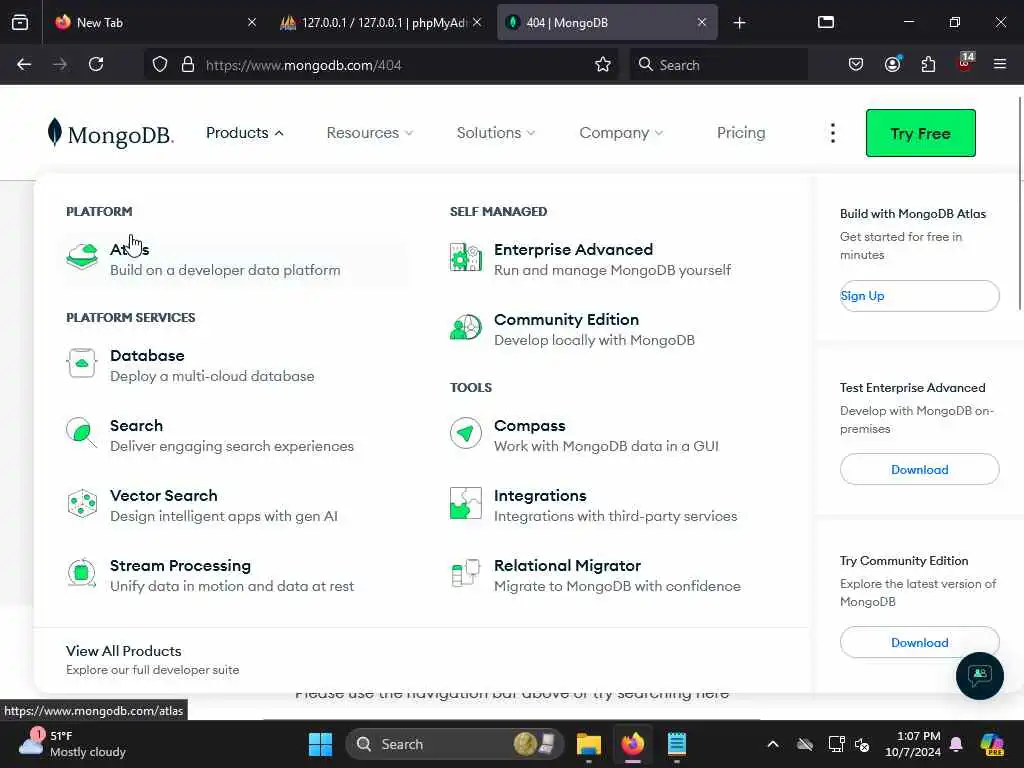Click the Sign Up button
Screen dimensions: 1024x768
click(x=919, y=296)
